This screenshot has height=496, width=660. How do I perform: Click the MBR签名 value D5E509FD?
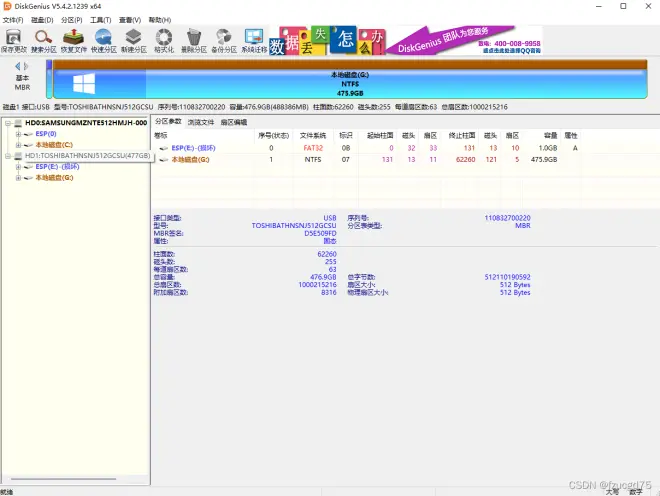coord(320,233)
